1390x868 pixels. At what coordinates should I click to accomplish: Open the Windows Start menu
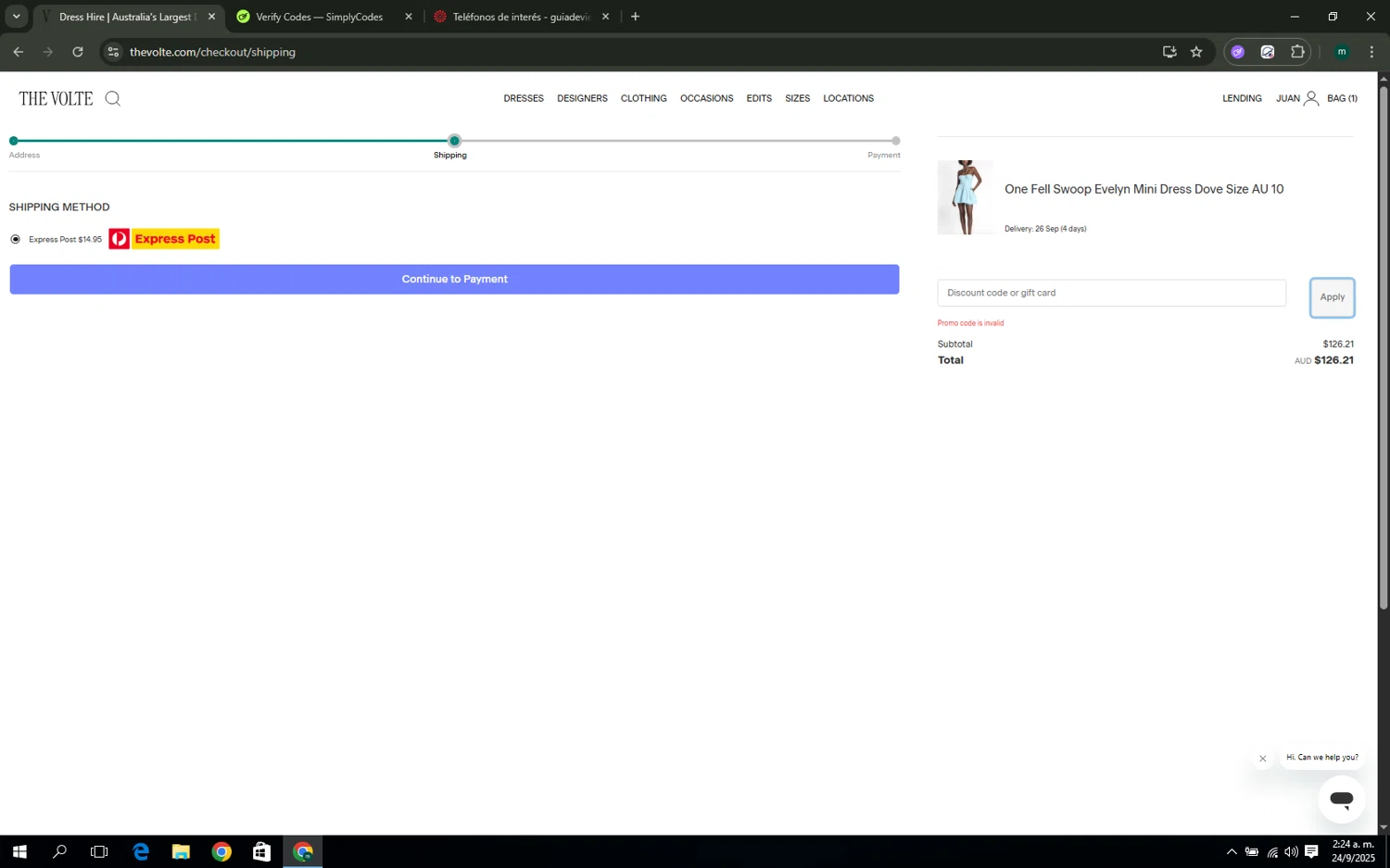pyautogui.click(x=19, y=851)
